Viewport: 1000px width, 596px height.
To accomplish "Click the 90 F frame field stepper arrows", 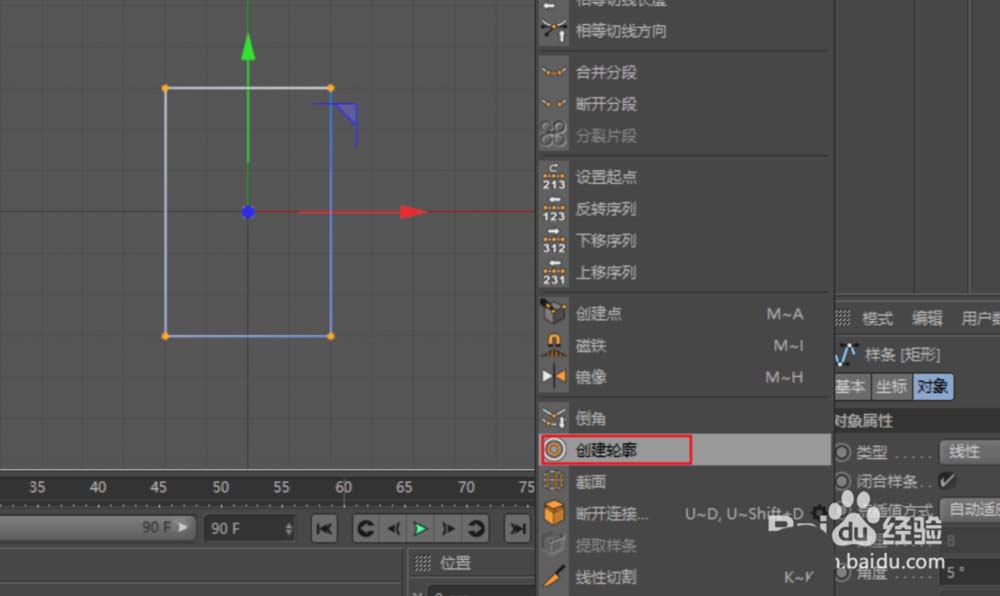I will (x=289, y=528).
